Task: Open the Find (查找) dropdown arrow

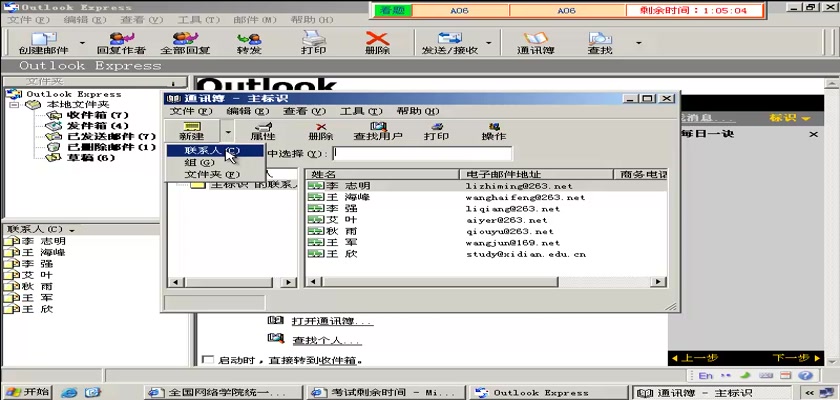Action: (x=638, y=43)
